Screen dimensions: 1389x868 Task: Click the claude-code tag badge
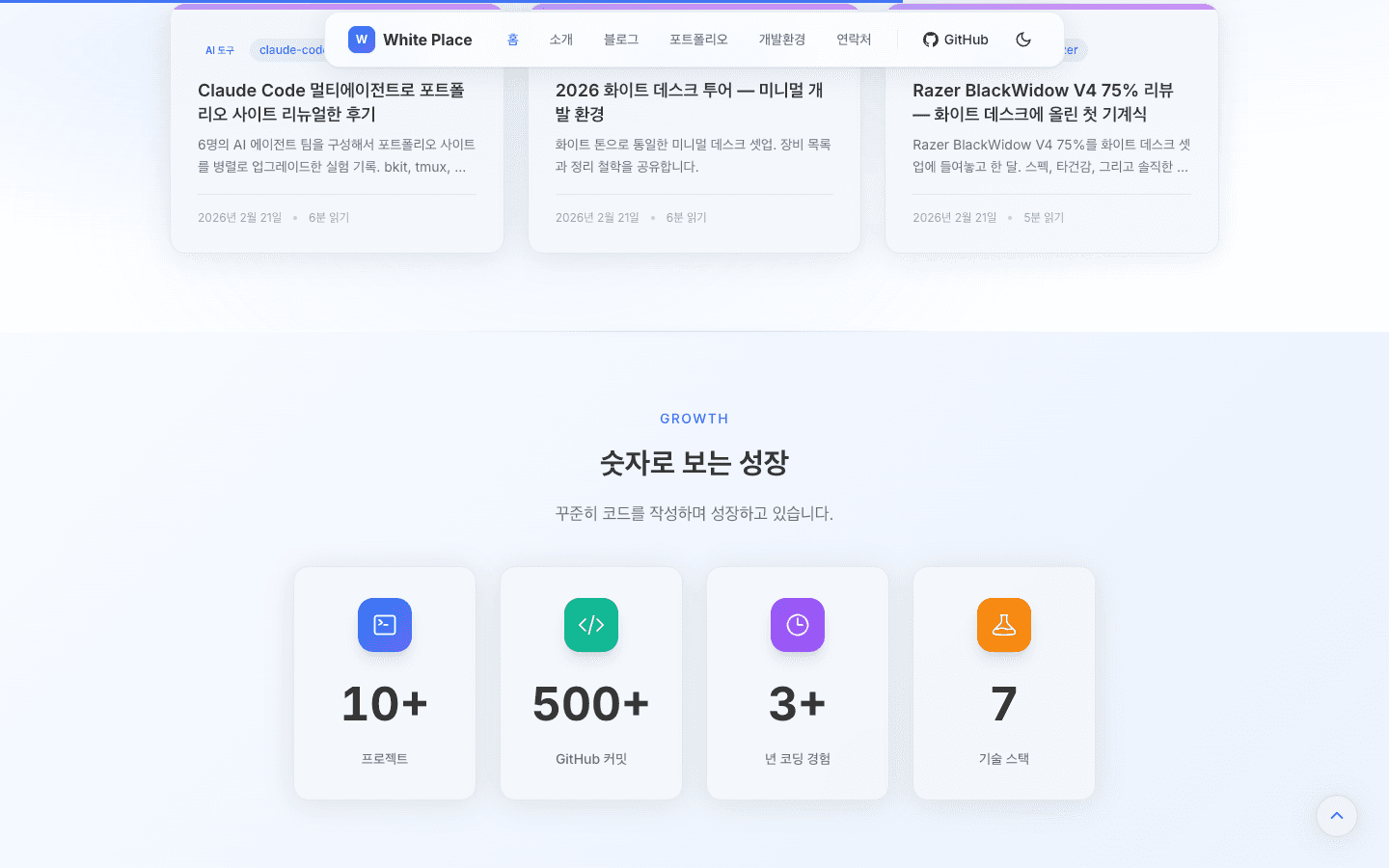click(292, 49)
